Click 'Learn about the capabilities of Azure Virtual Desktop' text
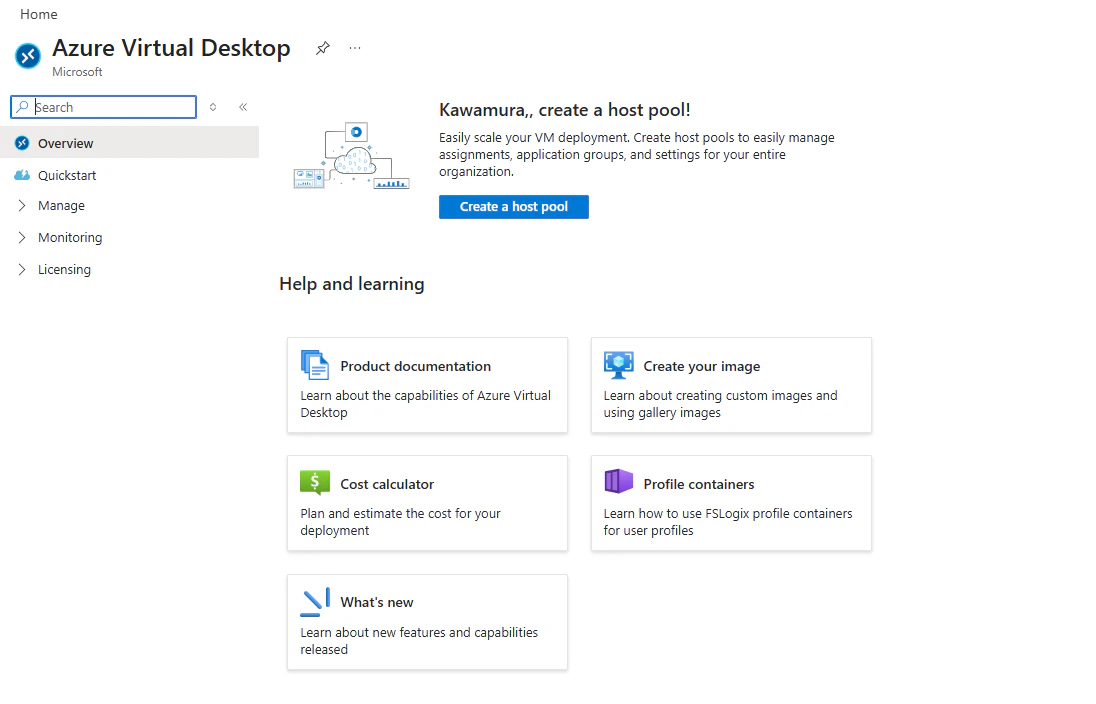The height and width of the screenshot is (704, 1096). 426,404
